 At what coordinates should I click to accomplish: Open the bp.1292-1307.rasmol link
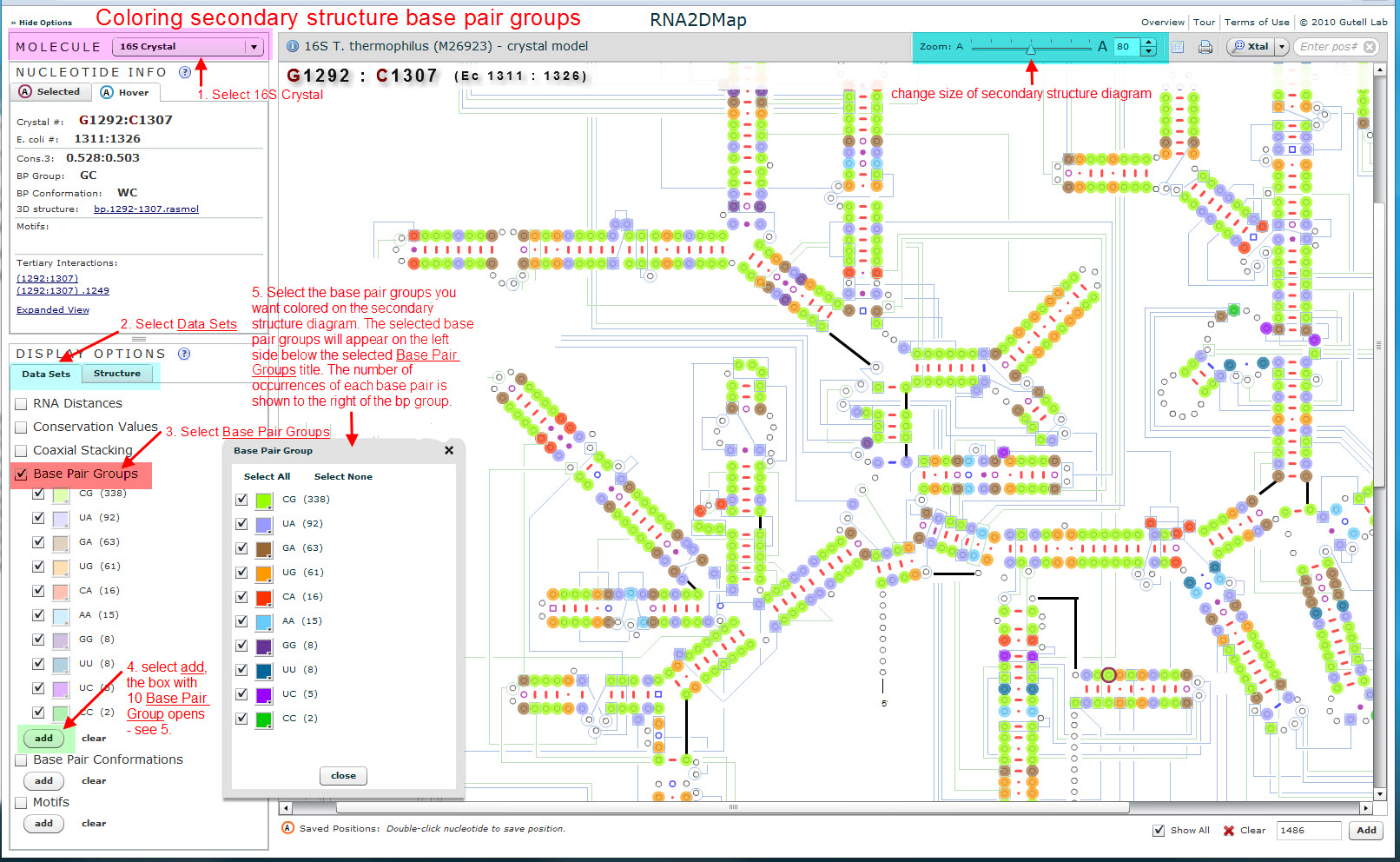[x=146, y=209]
